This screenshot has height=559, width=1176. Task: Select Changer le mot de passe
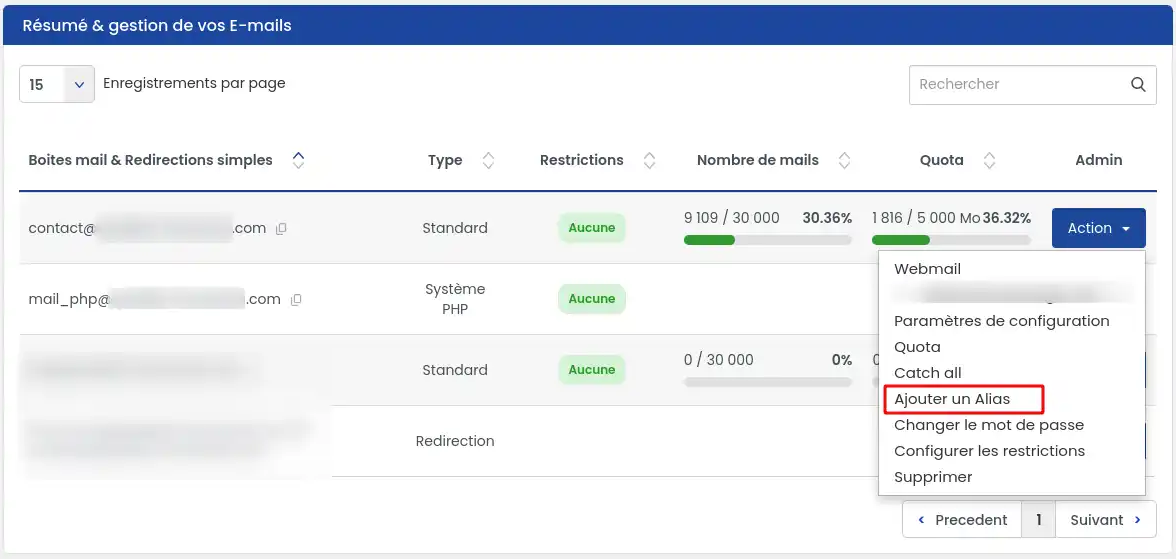(988, 425)
